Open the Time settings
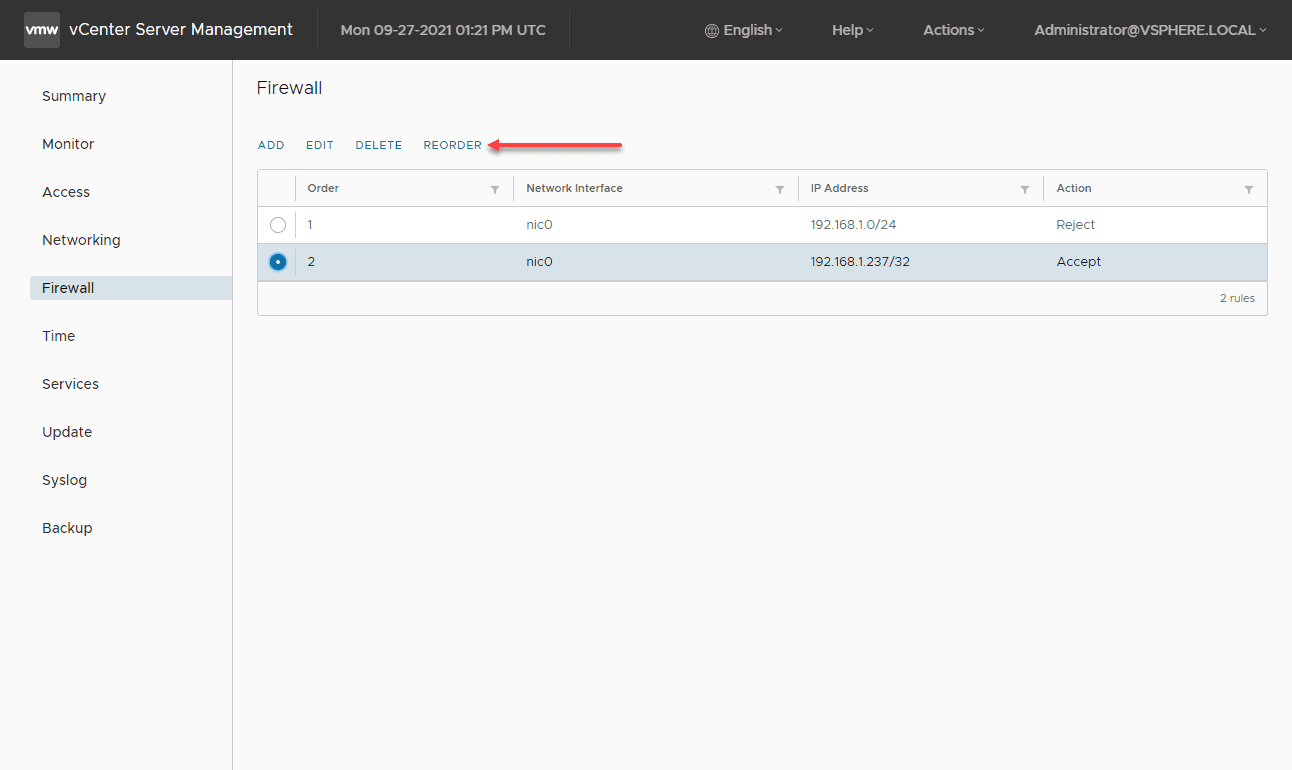The width and height of the screenshot is (1292, 770). [x=58, y=336]
